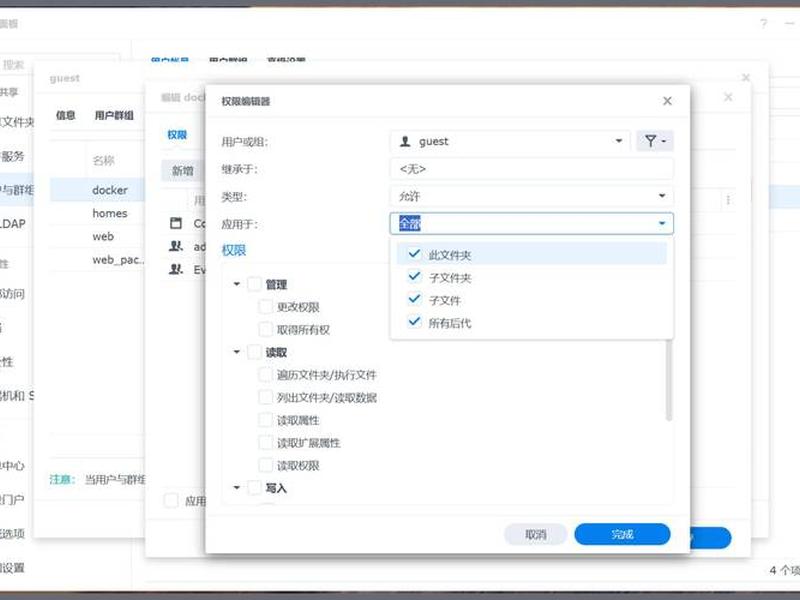Viewport: 800px width, 600px height.
Task: Switch to 信息 tab in guest dialog
Action: pos(65,115)
